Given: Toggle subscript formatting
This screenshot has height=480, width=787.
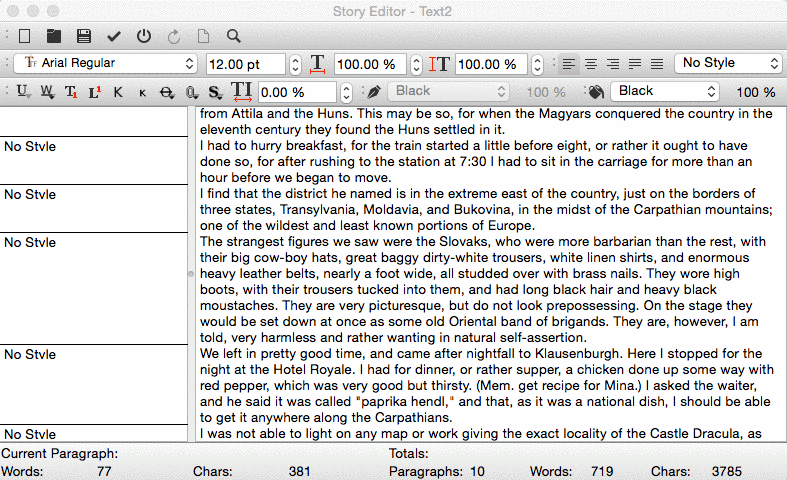Looking at the screenshot, I should (71, 92).
